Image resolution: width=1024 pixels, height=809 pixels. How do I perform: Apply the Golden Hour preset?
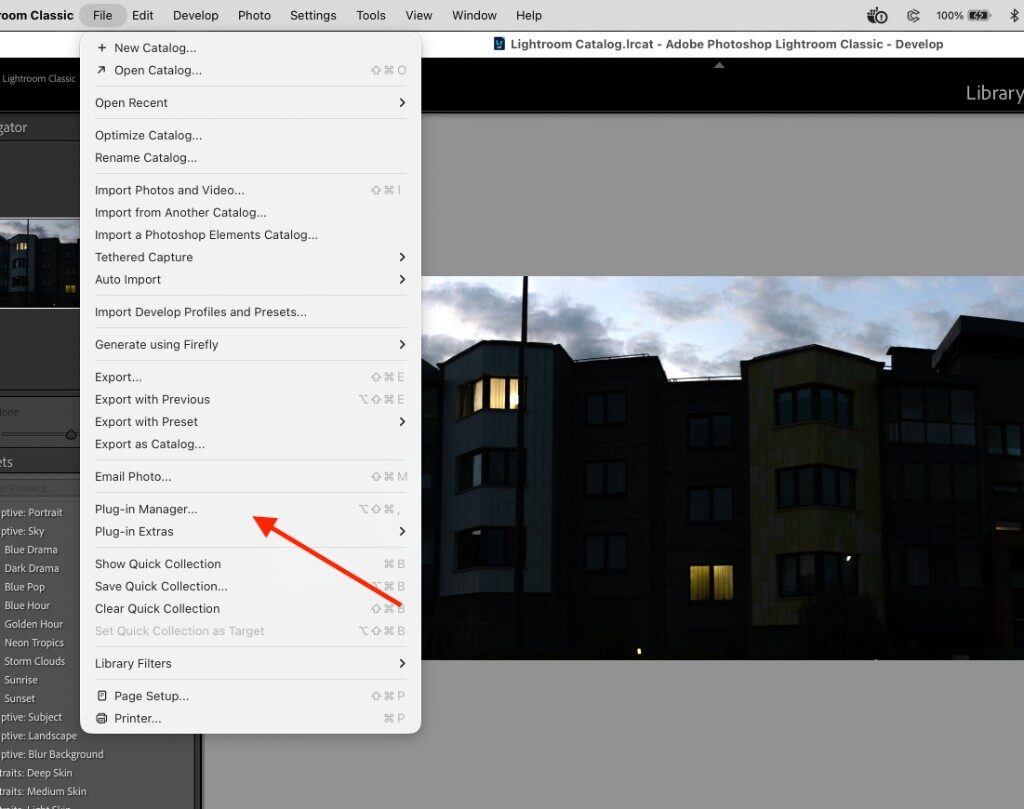tap(33, 624)
